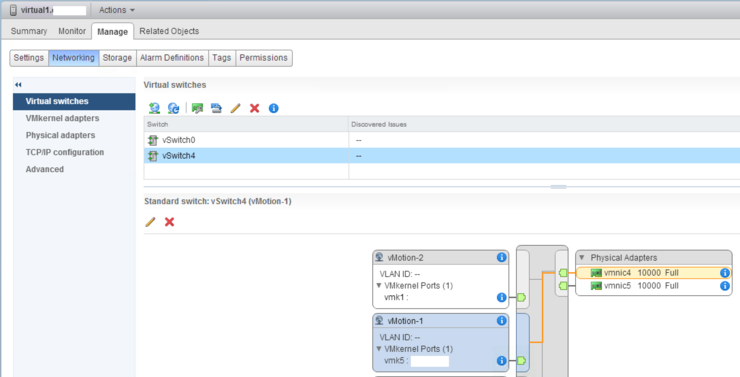Select Virtual switches in sidebar
Screen dimensions: 740x377
[74, 101]
